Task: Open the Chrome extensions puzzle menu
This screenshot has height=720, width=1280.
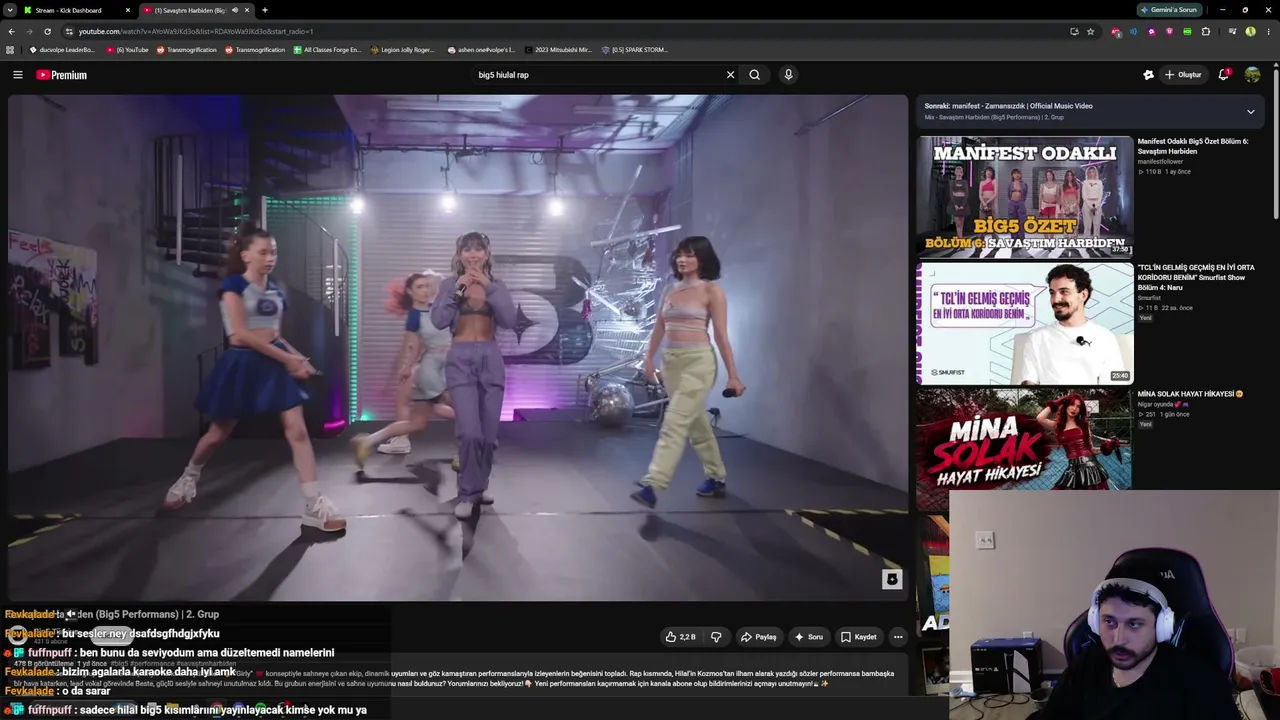Action: coord(1206,31)
